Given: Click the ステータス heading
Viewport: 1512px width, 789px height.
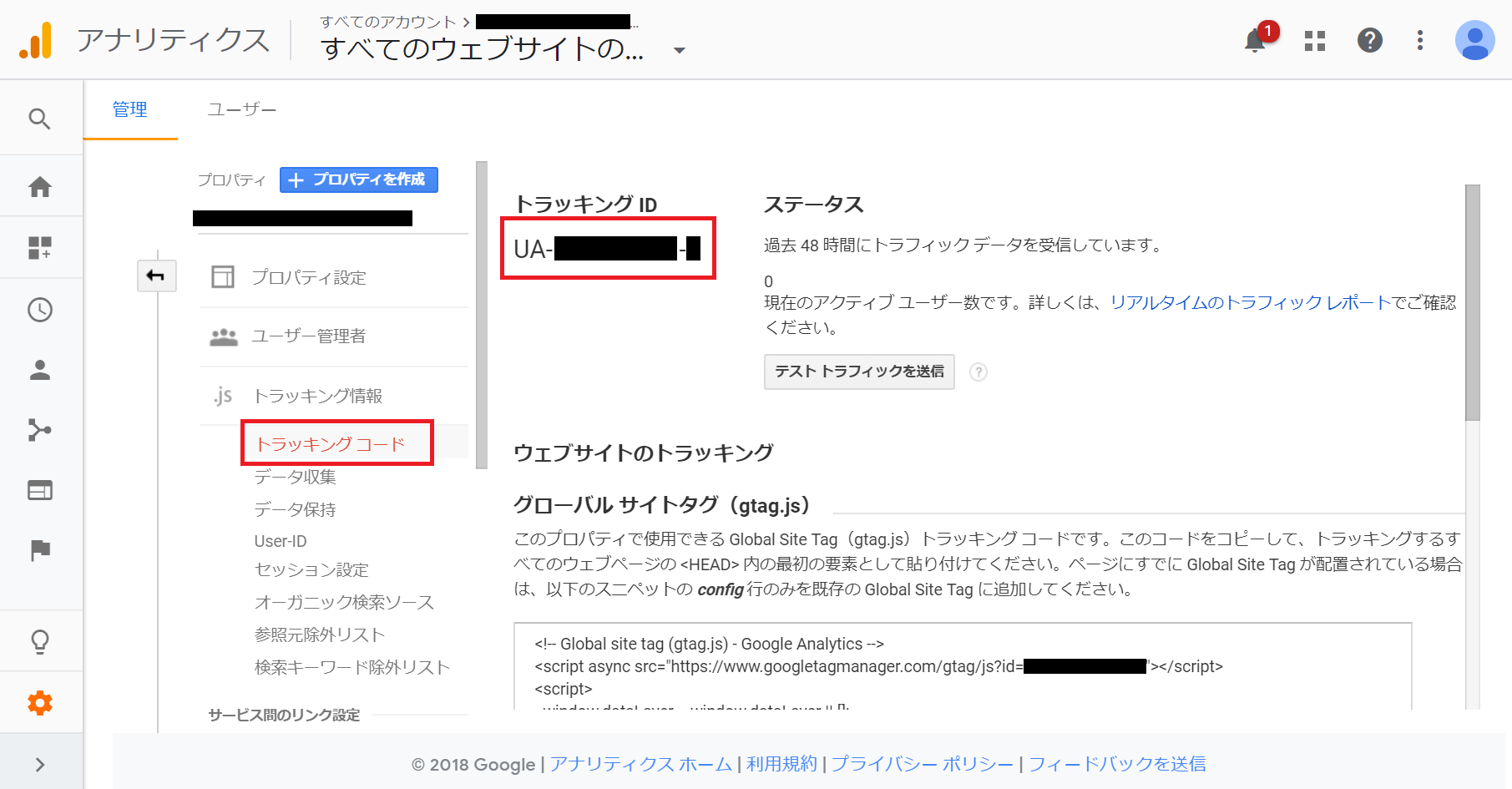Looking at the screenshot, I should coord(814,205).
